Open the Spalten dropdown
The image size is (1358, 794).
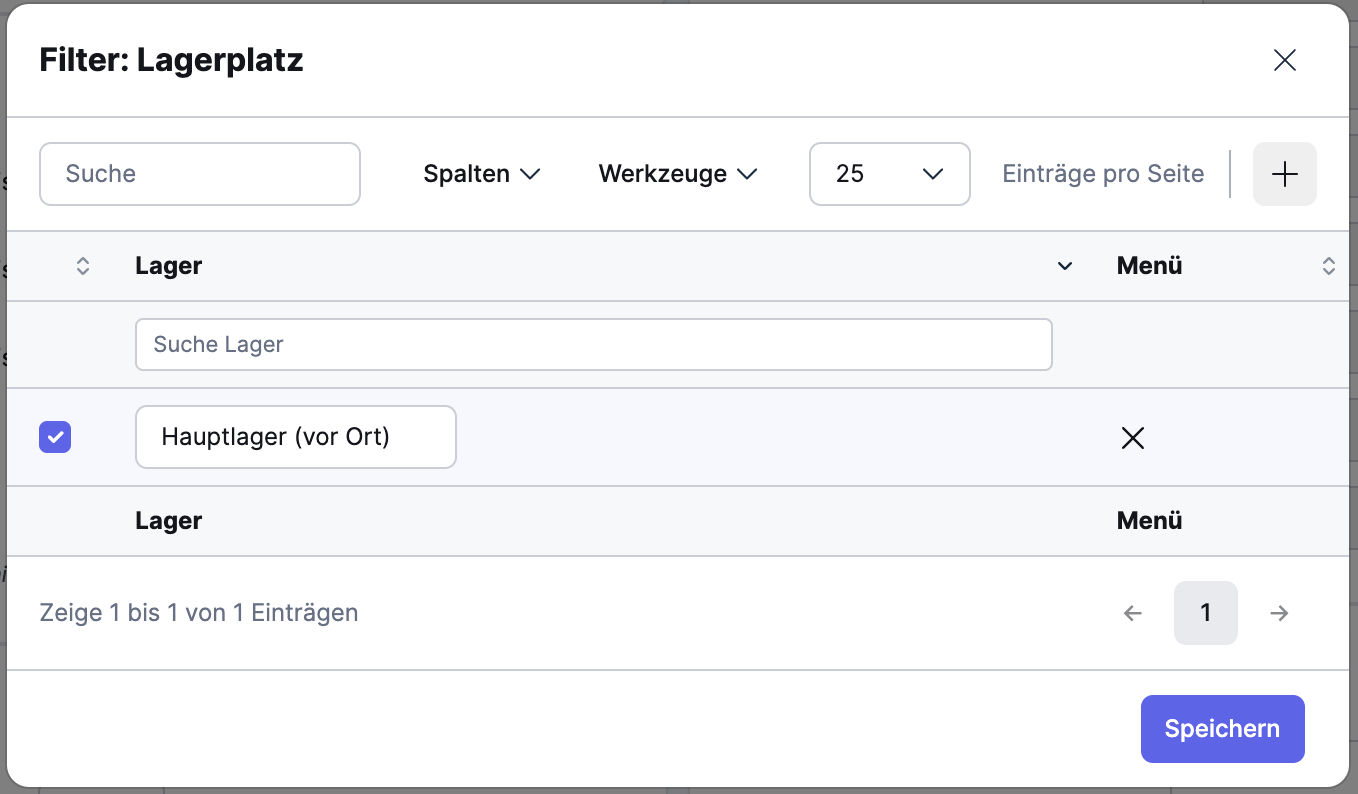click(x=482, y=174)
